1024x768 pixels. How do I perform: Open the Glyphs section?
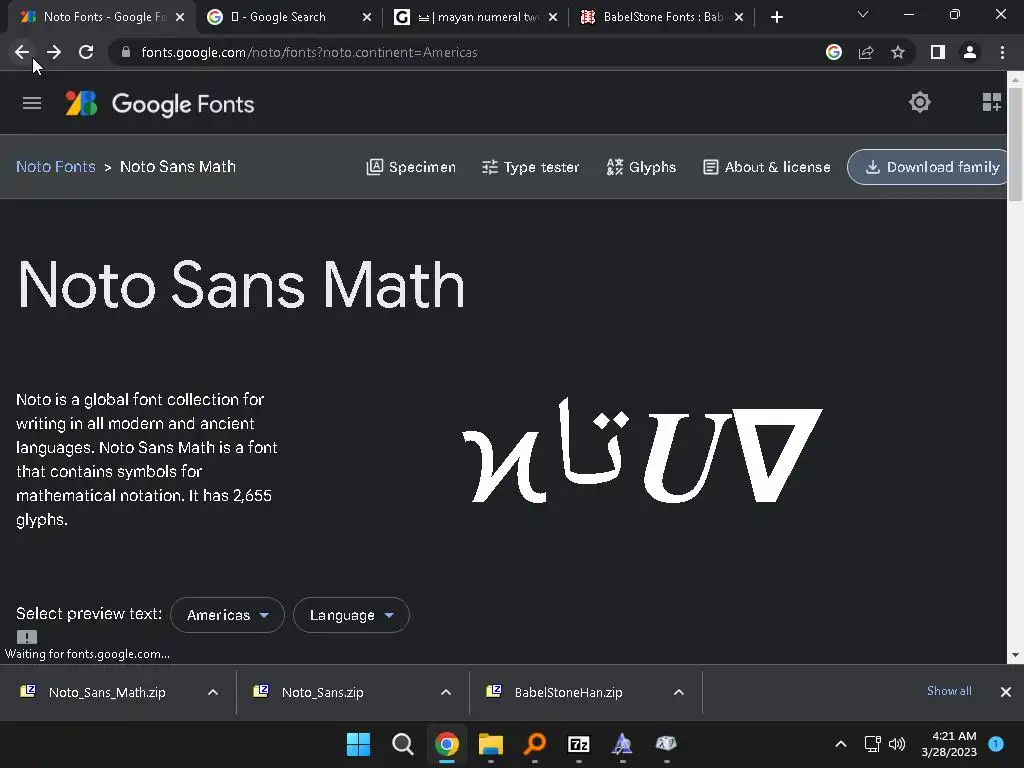641,167
